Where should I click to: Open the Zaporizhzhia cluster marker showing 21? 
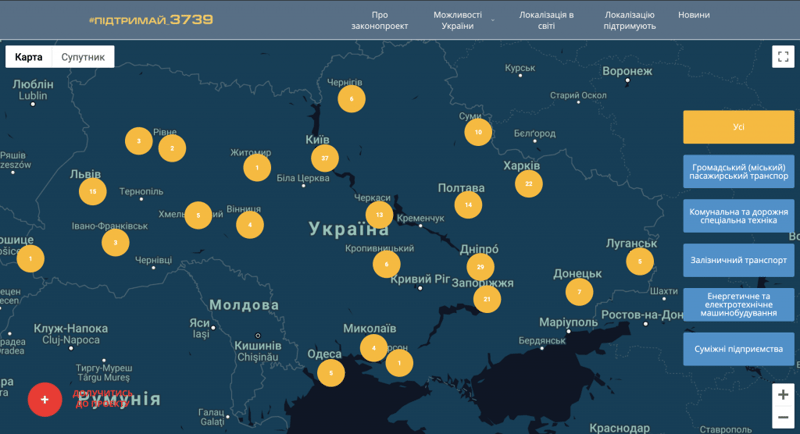(x=487, y=298)
